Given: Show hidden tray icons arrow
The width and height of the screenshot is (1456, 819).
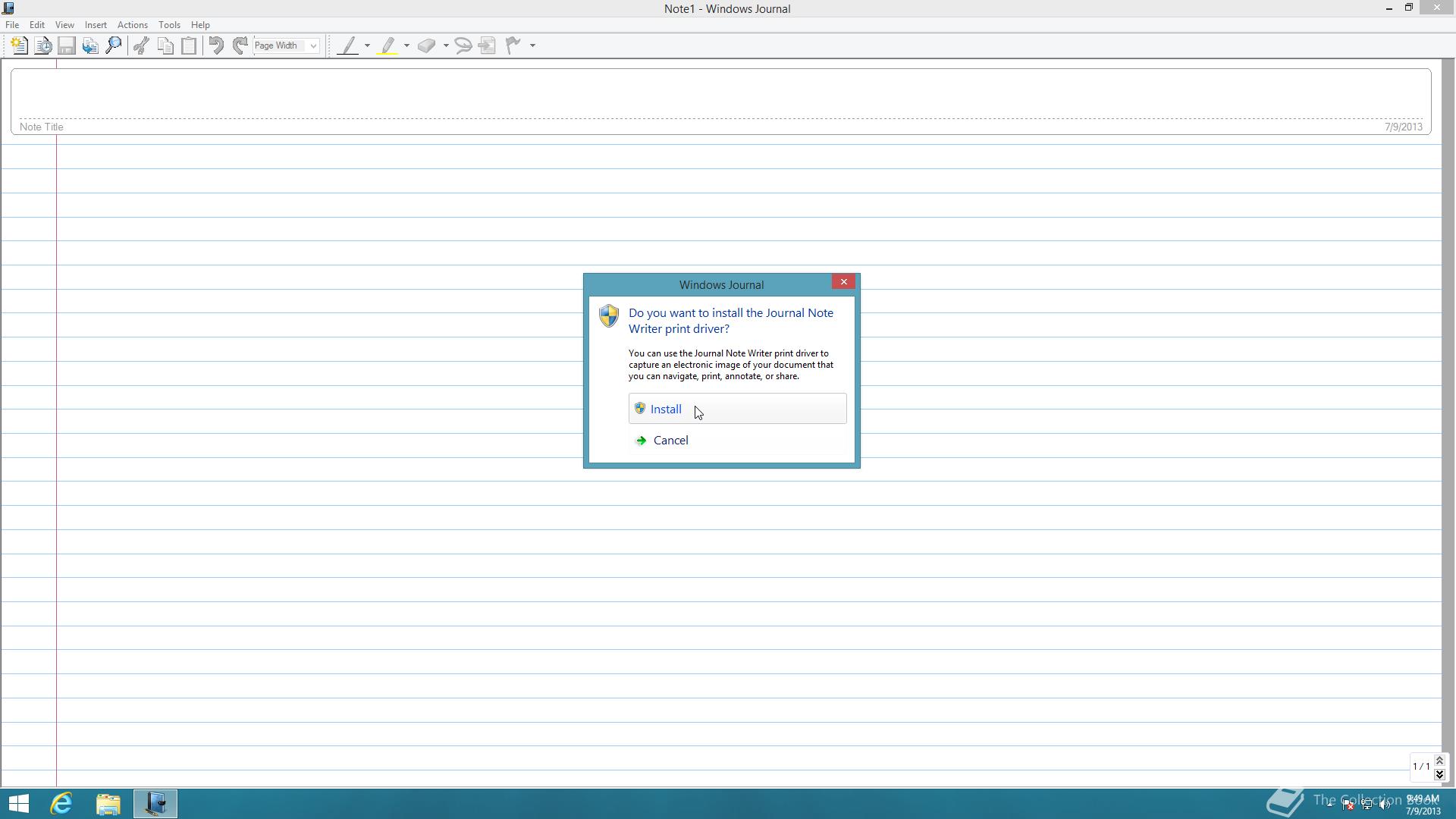Looking at the screenshot, I should pyautogui.click(x=1330, y=805).
